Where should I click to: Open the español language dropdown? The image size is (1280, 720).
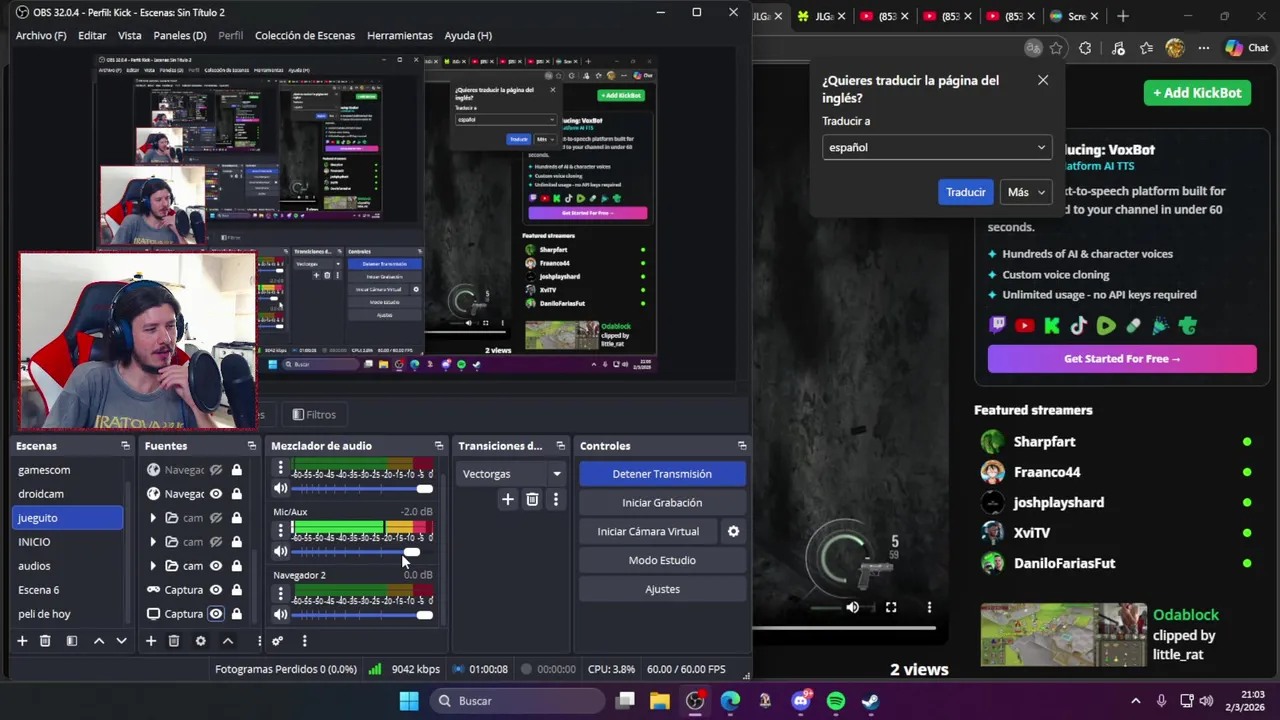937,147
